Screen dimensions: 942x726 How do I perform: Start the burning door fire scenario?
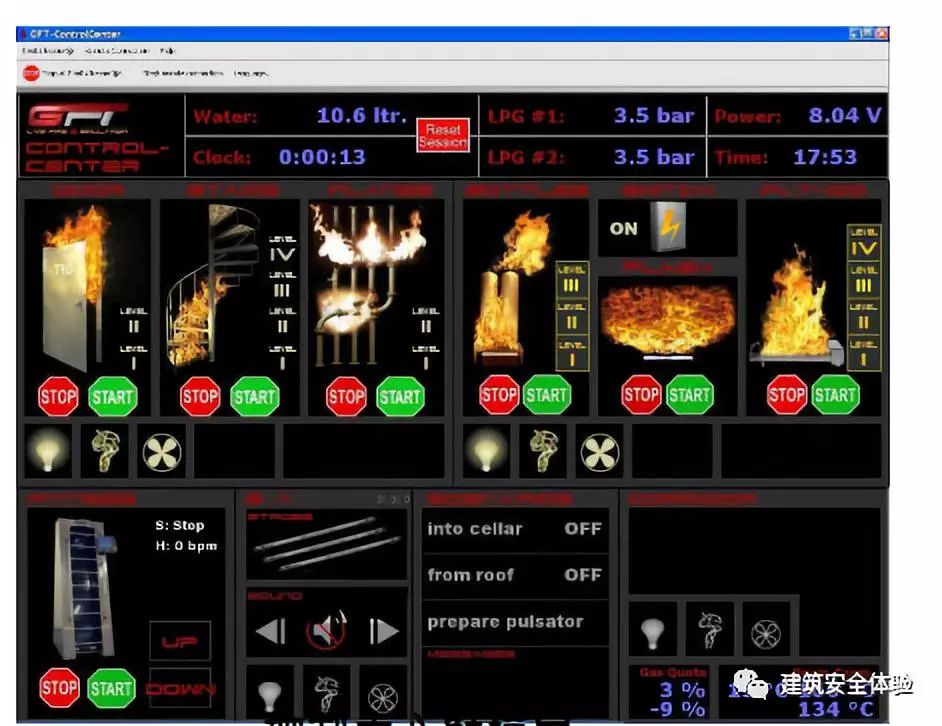pyautogui.click(x=112, y=396)
